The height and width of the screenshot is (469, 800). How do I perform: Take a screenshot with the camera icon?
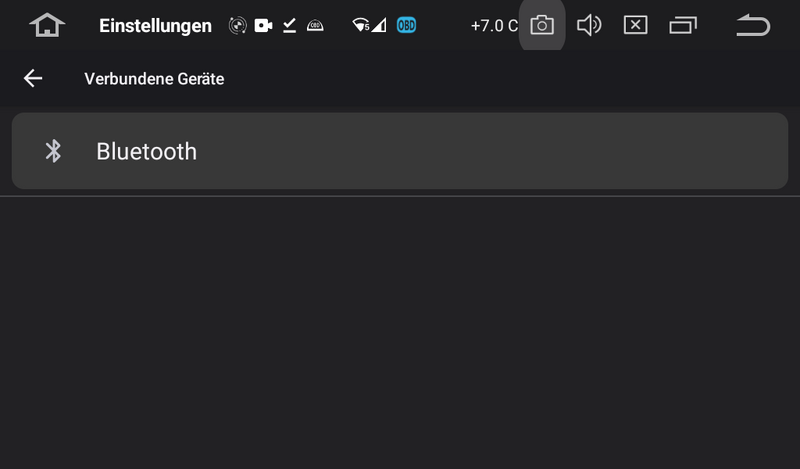point(542,26)
